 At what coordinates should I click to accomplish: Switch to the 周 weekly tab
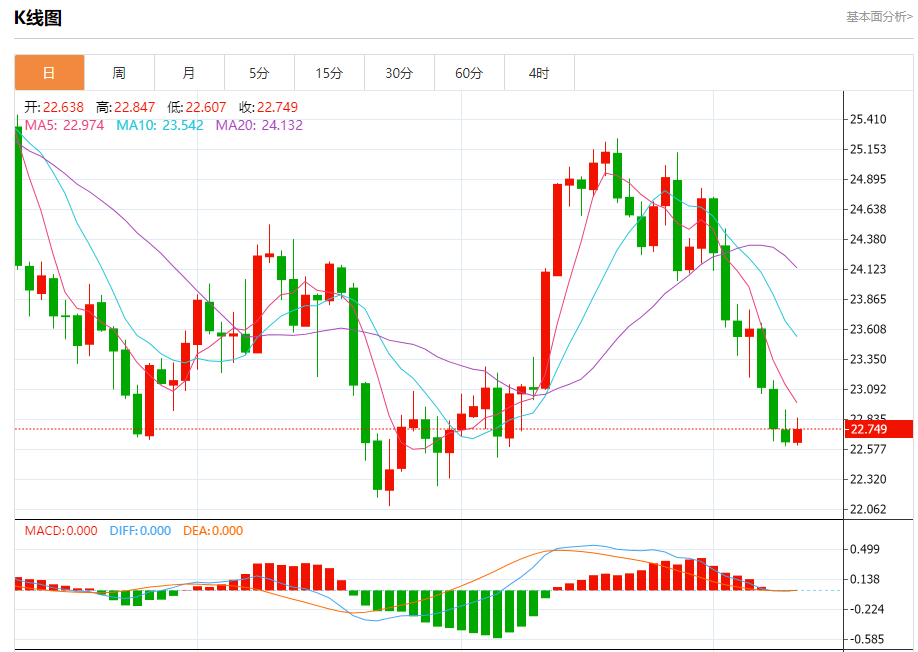point(119,73)
